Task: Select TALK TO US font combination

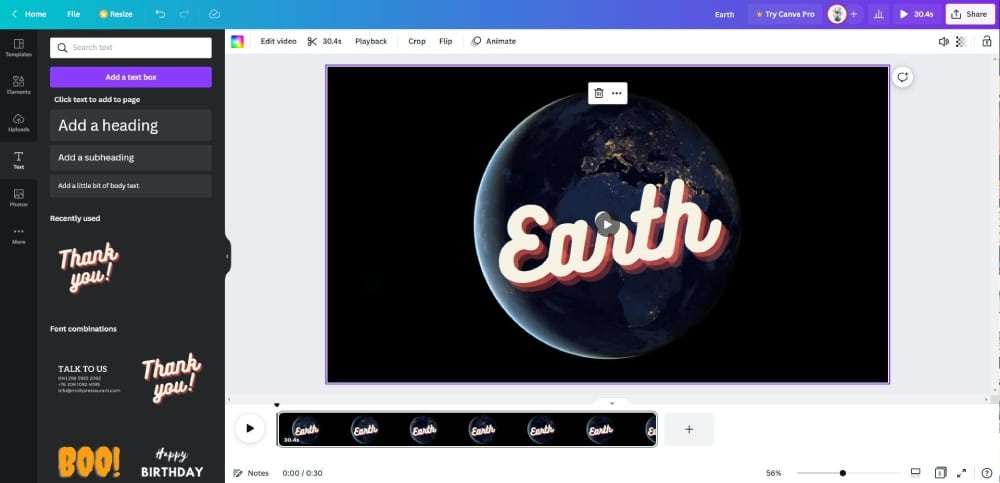Action: 89,378
